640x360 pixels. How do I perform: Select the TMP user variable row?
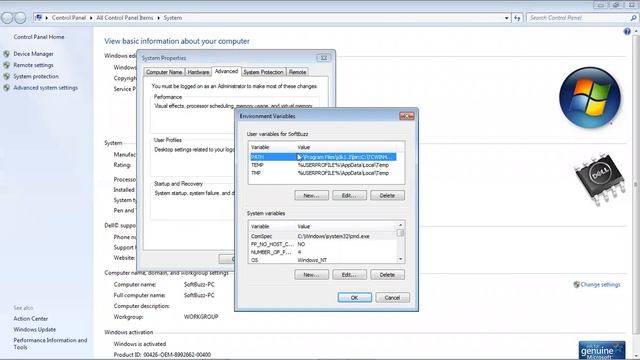[323, 173]
